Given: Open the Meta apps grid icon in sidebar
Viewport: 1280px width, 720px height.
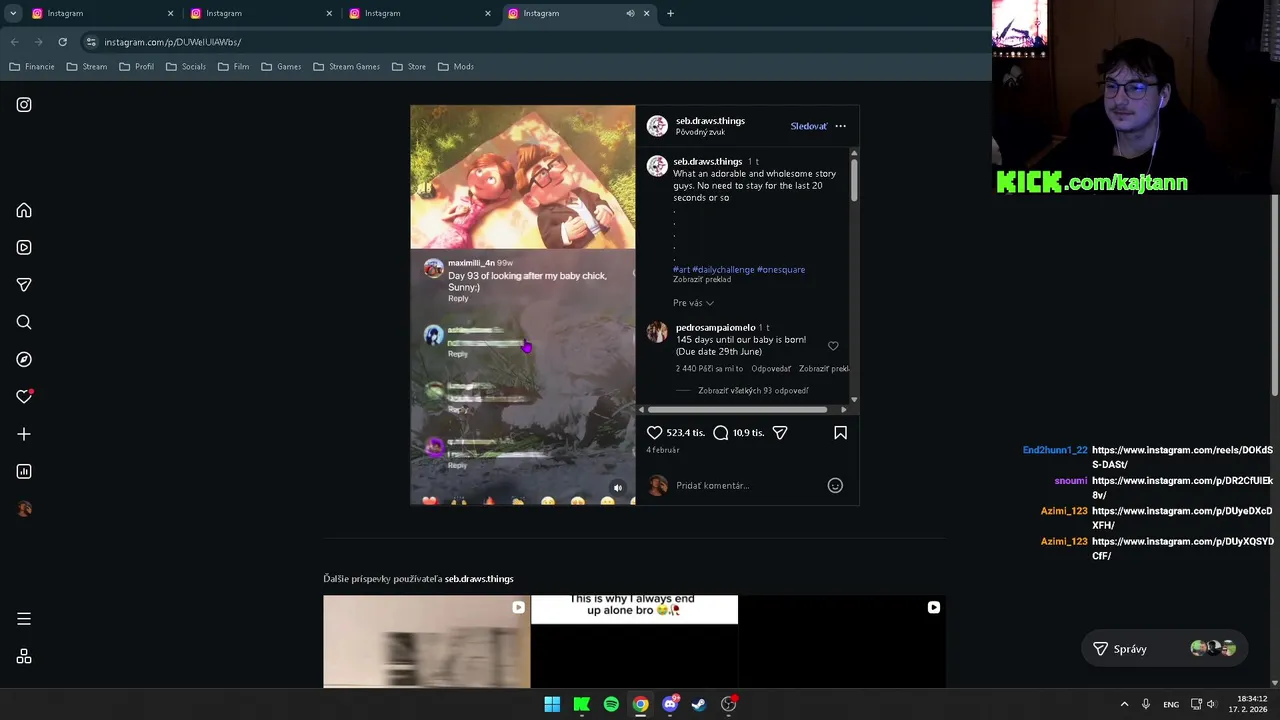Looking at the screenshot, I should coord(24,657).
